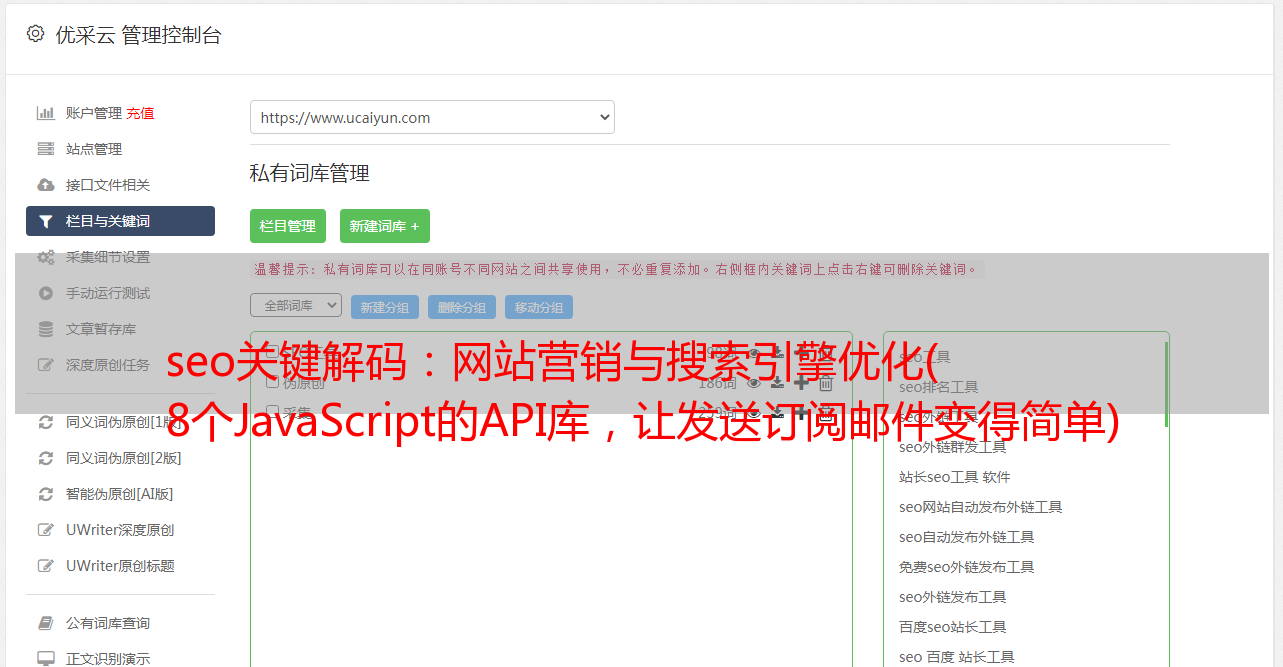Open 同义词伪原创[1版] via its refresh icon
Viewport: 1283px width, 667px height.
45,422
